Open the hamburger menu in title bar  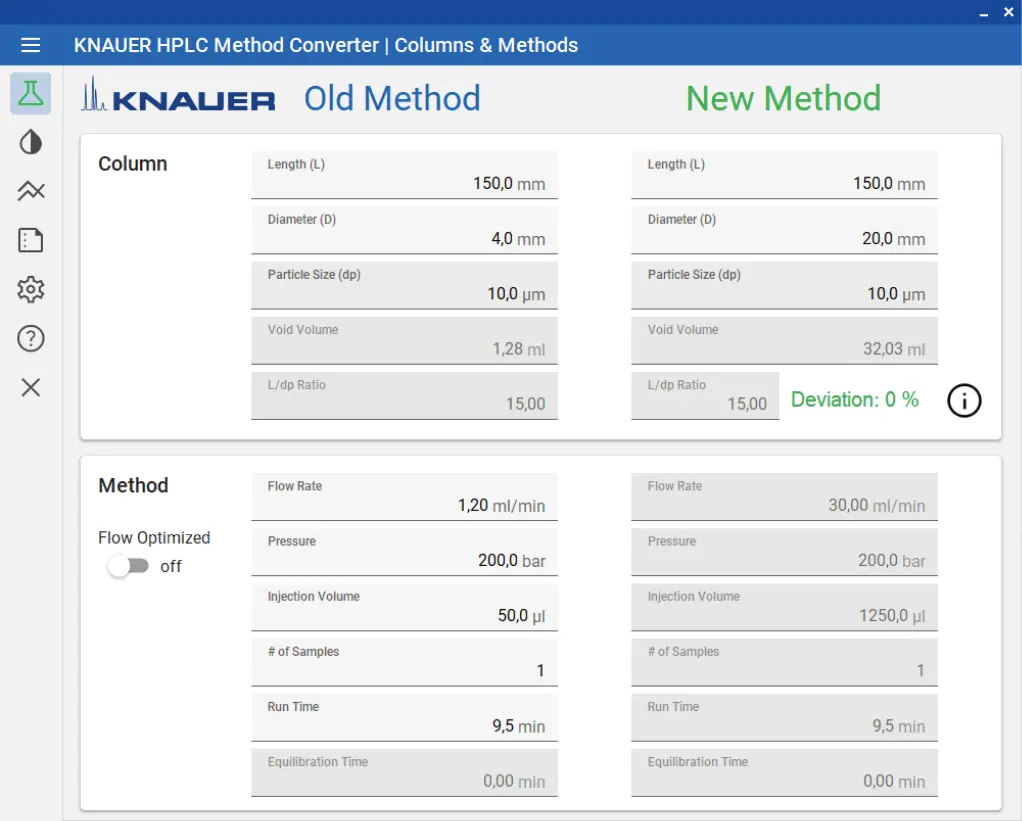point(30,44)
